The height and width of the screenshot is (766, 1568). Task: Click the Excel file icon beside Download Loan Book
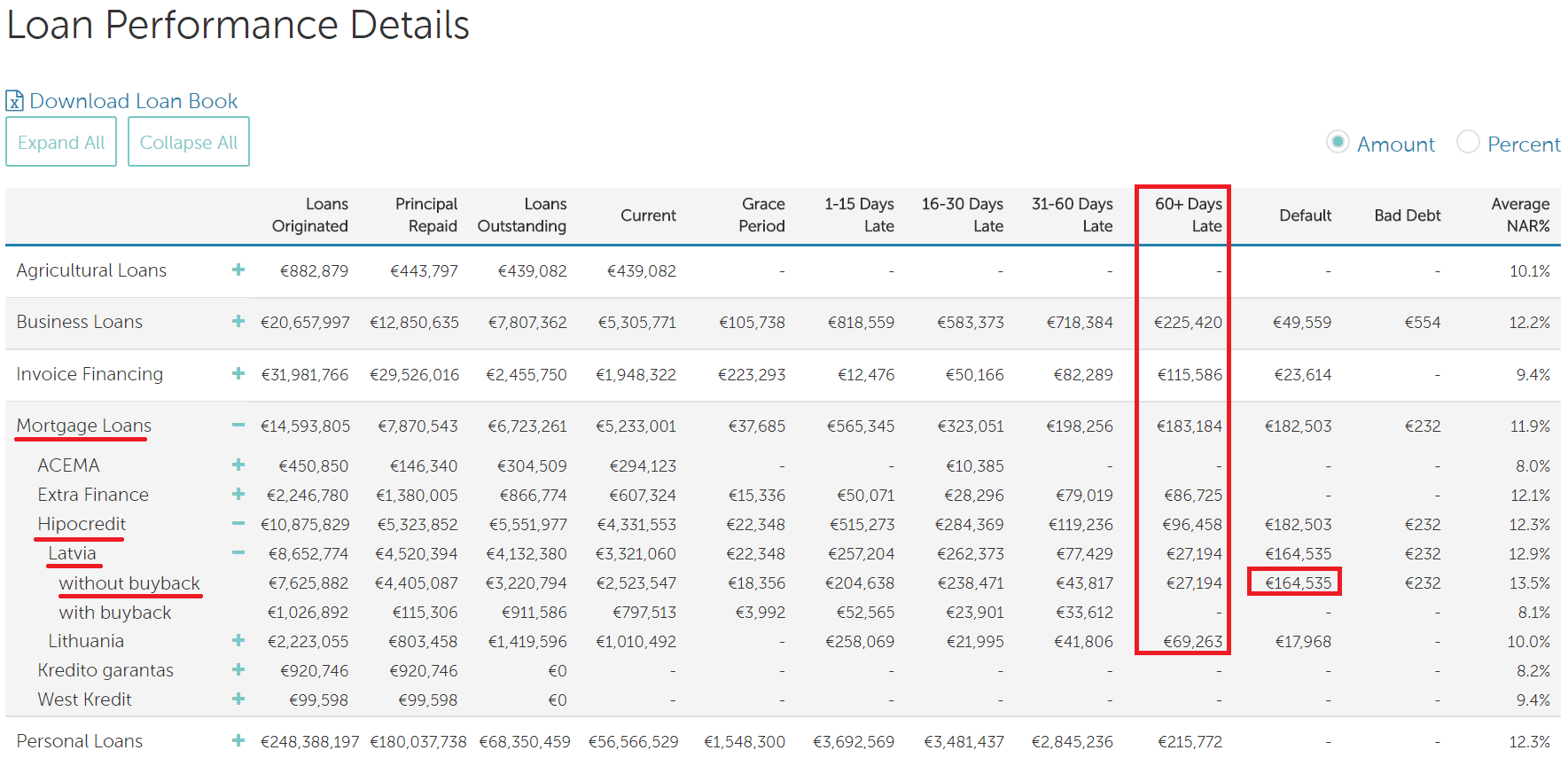pos(14,101)
